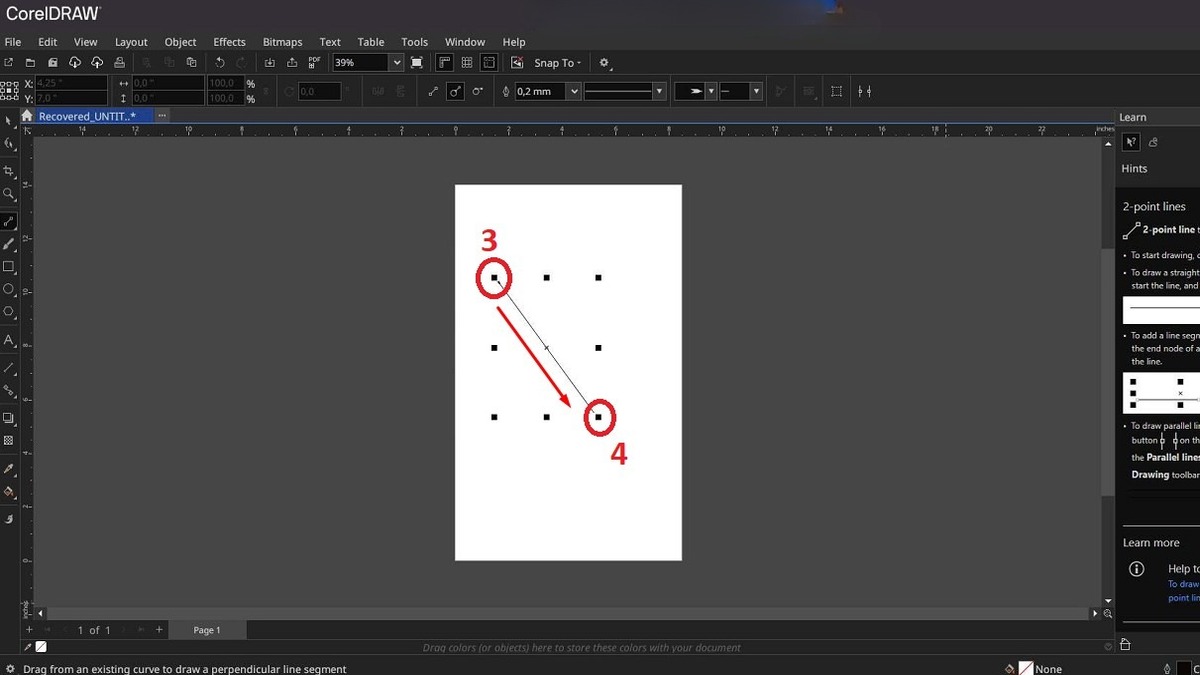This screenshot has height=675, width=1200.
Task: Open the zoom level dropdown
Action: 397,62
